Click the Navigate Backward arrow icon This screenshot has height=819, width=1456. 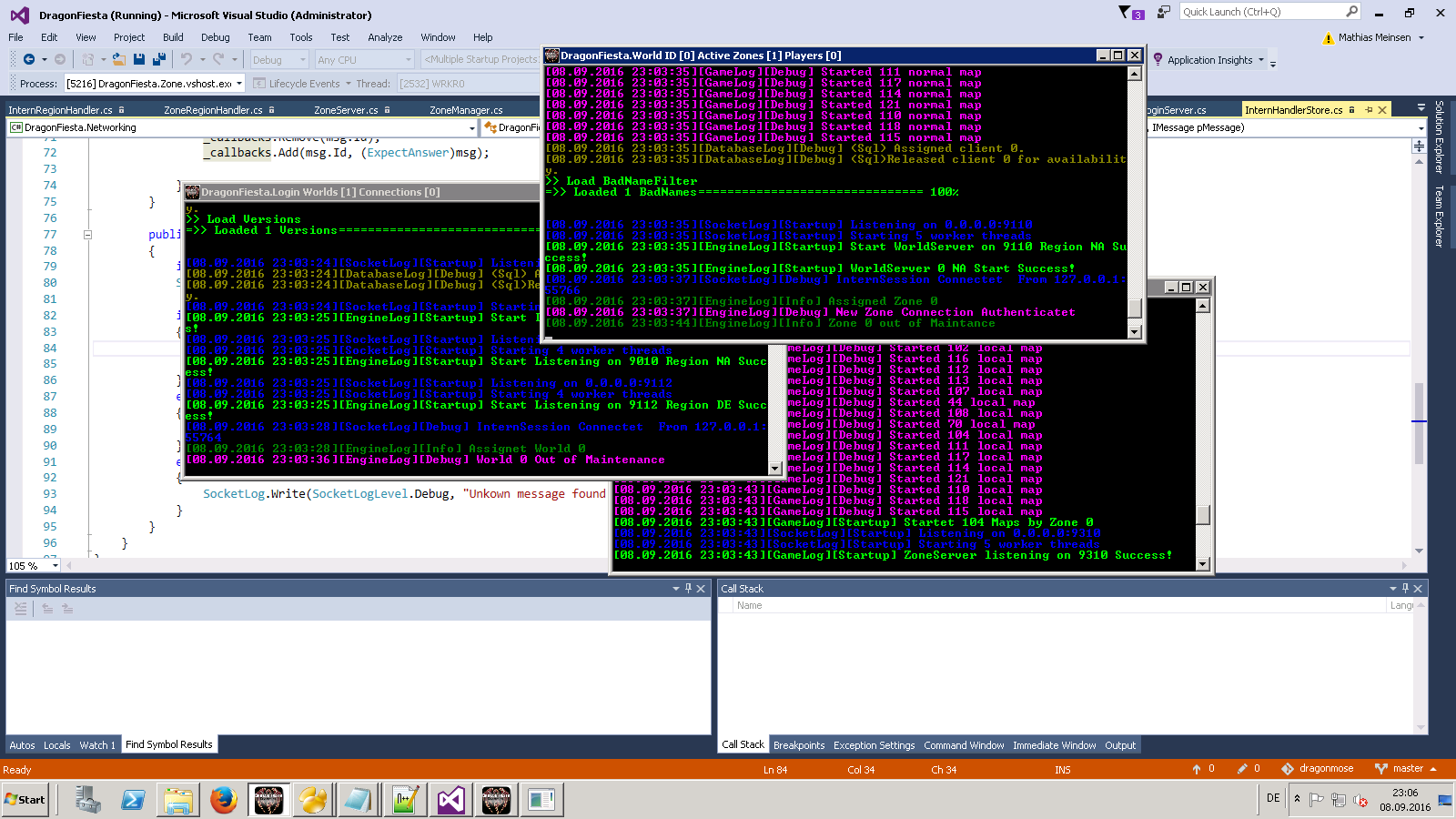[x=29, y=59]
